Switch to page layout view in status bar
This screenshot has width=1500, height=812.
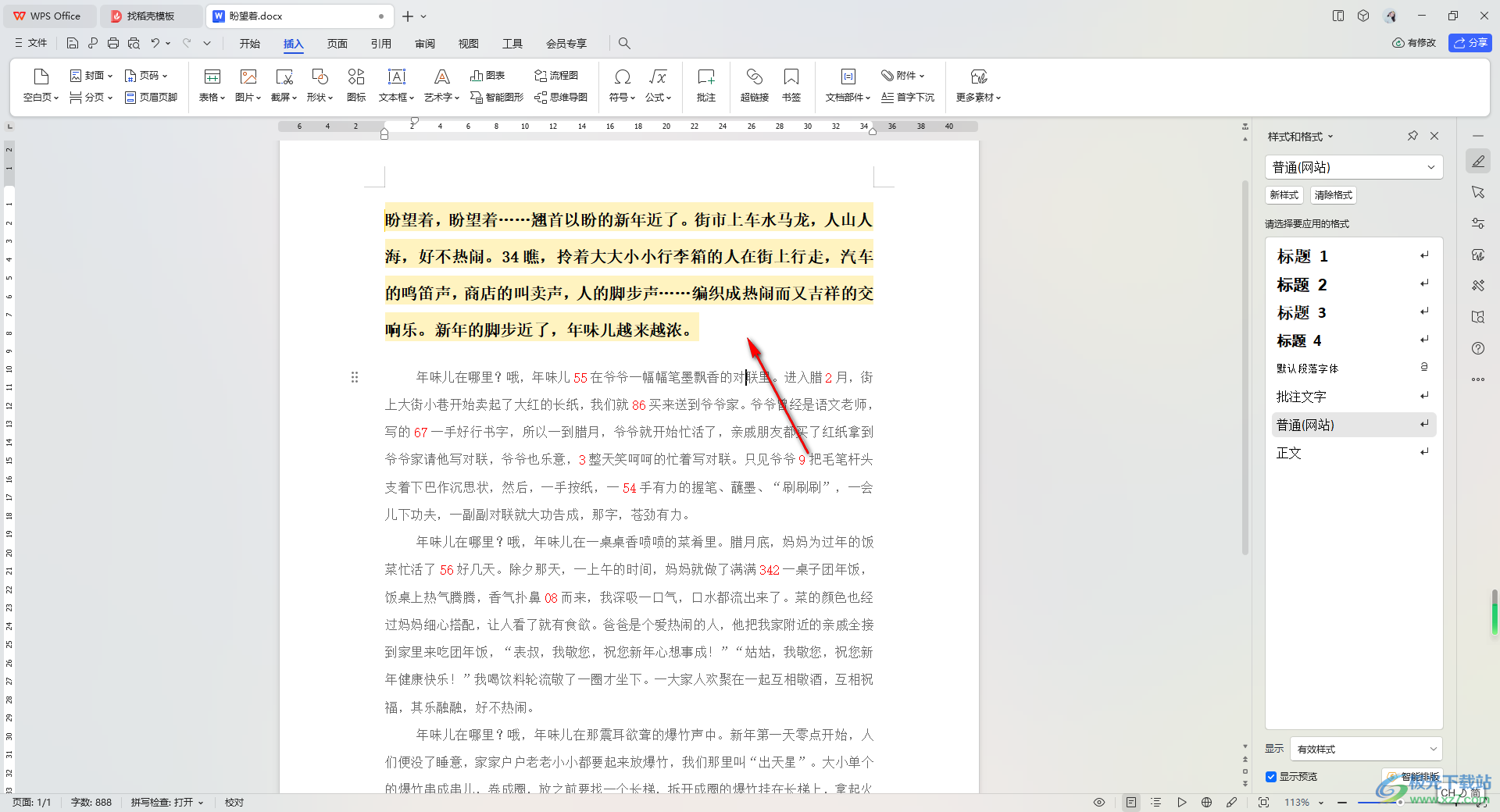tap(1130, 803)
